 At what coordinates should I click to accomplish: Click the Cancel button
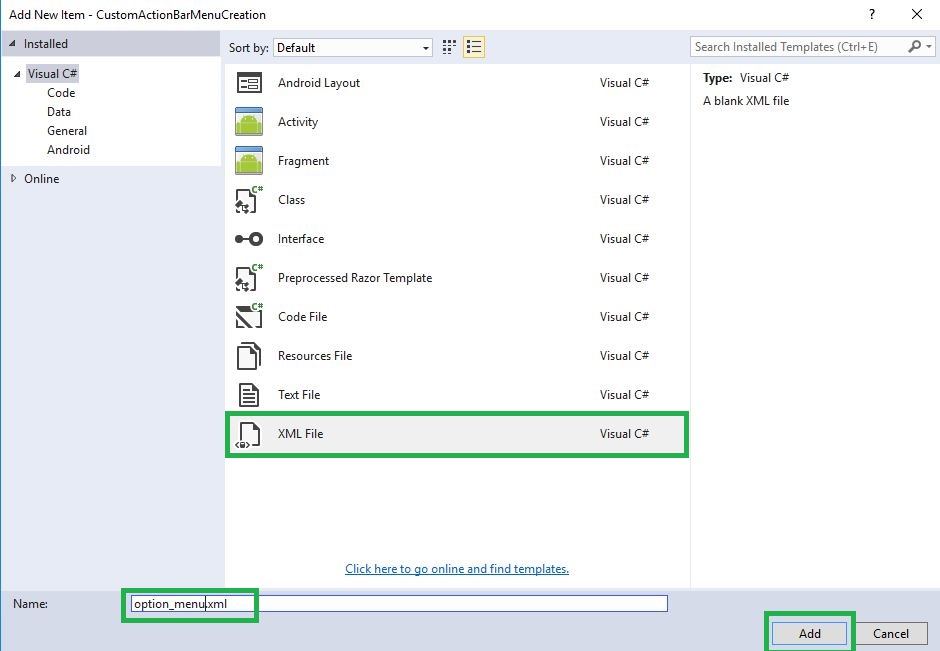[891, 634]
